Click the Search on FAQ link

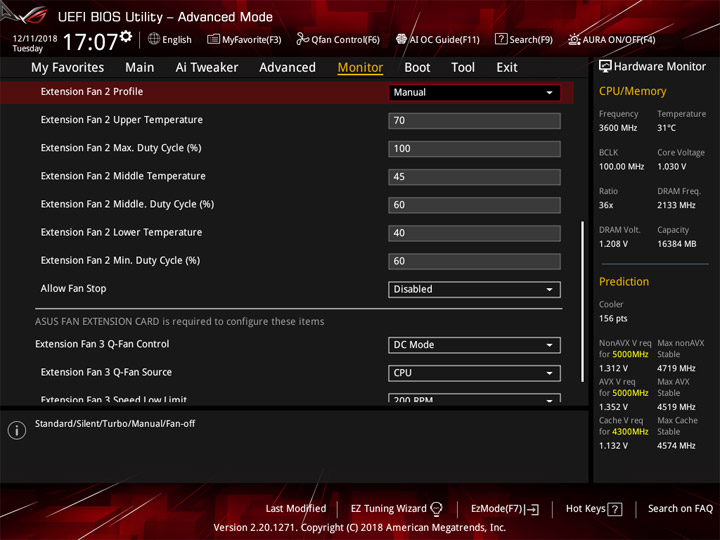(x=681, y=509)
